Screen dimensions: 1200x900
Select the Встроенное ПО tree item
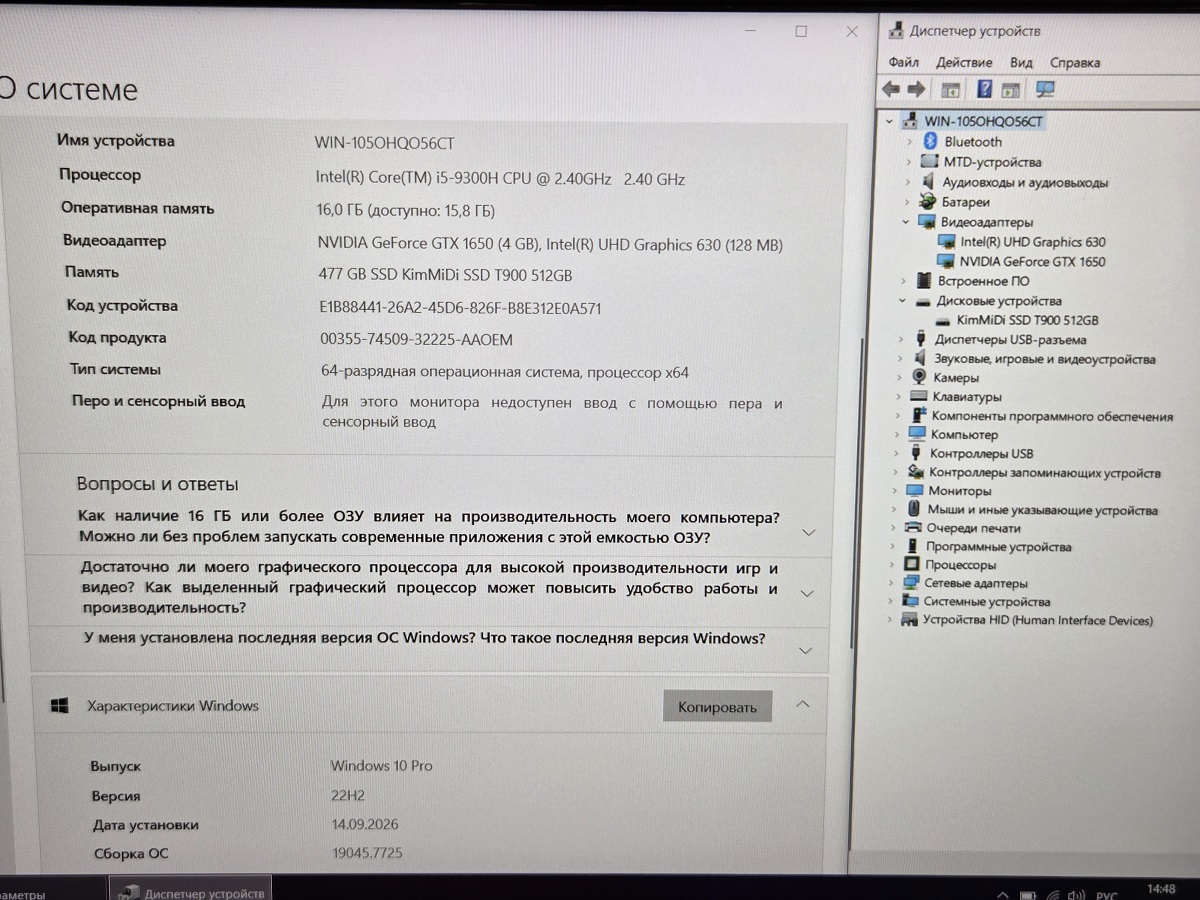tap(984, 281)
